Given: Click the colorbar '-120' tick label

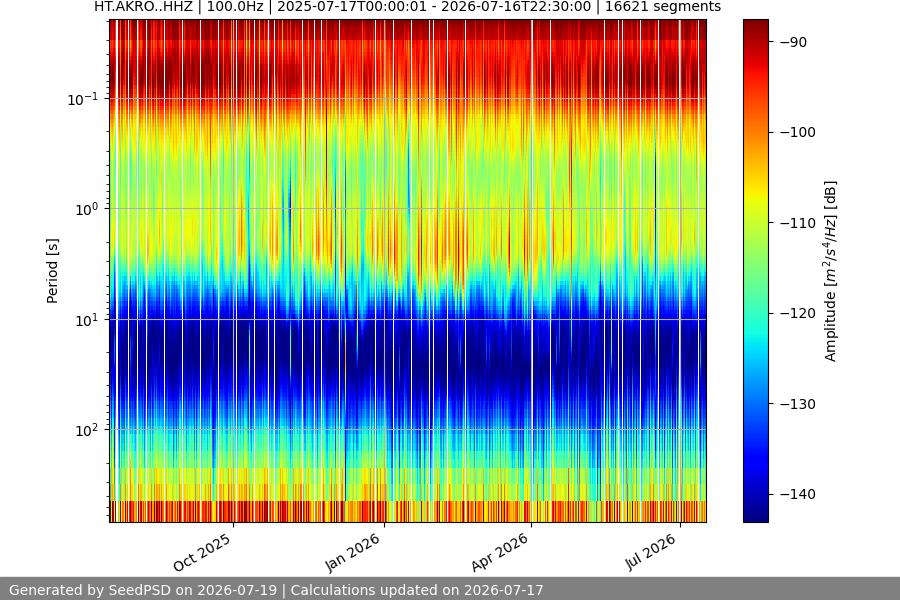Looking at the screenshot, I should pos(798,313).
